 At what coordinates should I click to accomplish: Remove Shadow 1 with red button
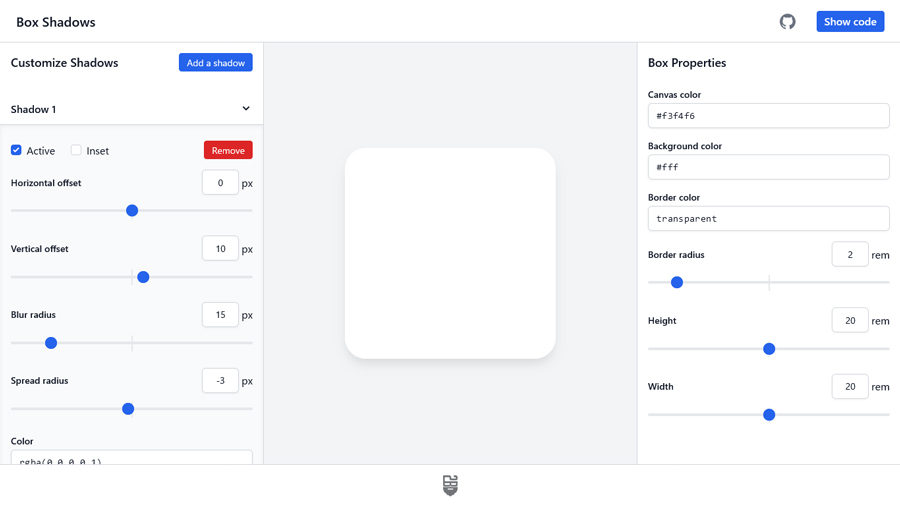[228, 150]
